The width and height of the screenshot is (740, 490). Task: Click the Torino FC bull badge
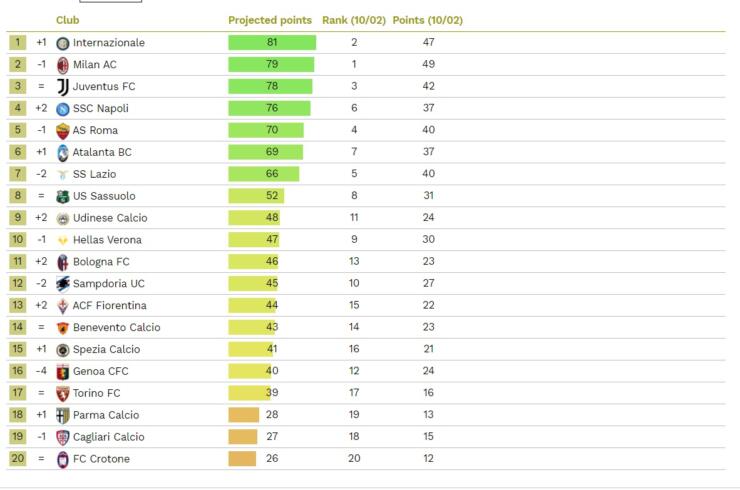63,393
